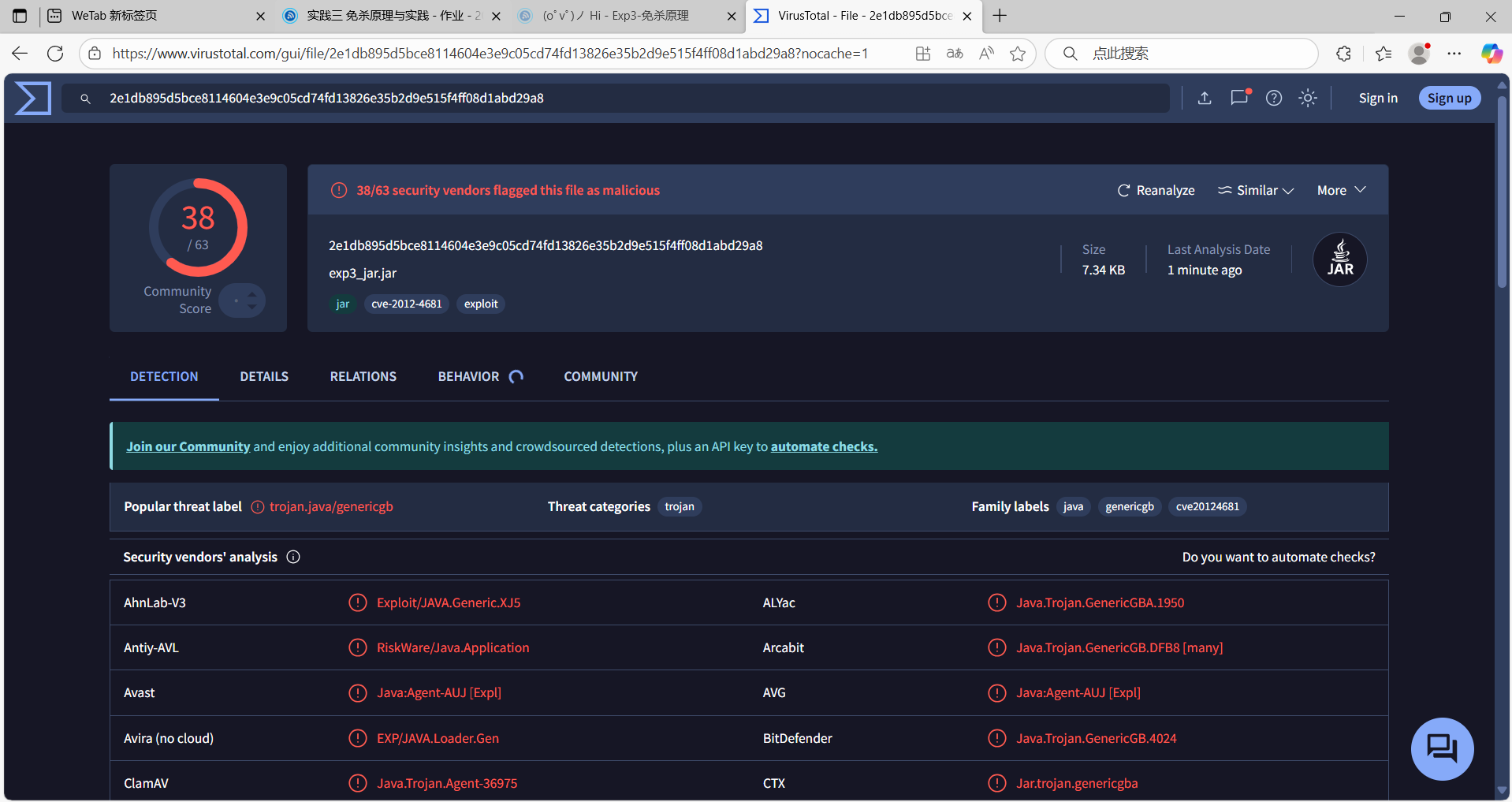This screenshot has height=802, width=1512.
Task: Click the exploit tag
Action: tap(481, 304)
